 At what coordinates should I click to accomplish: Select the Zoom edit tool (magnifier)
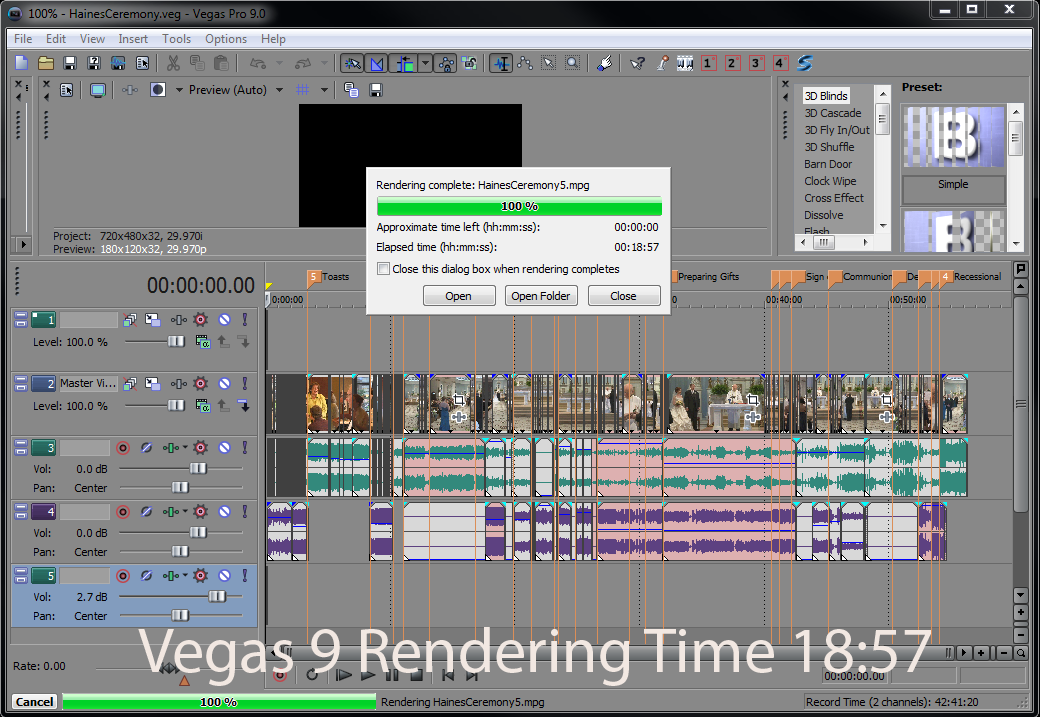572,63
